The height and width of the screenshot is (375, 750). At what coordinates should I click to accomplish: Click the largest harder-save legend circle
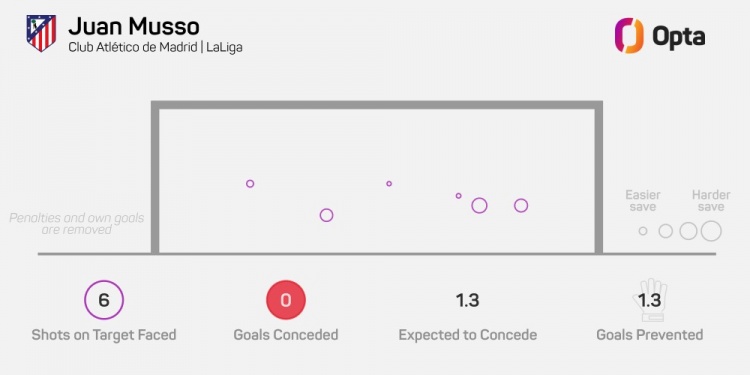711,231
